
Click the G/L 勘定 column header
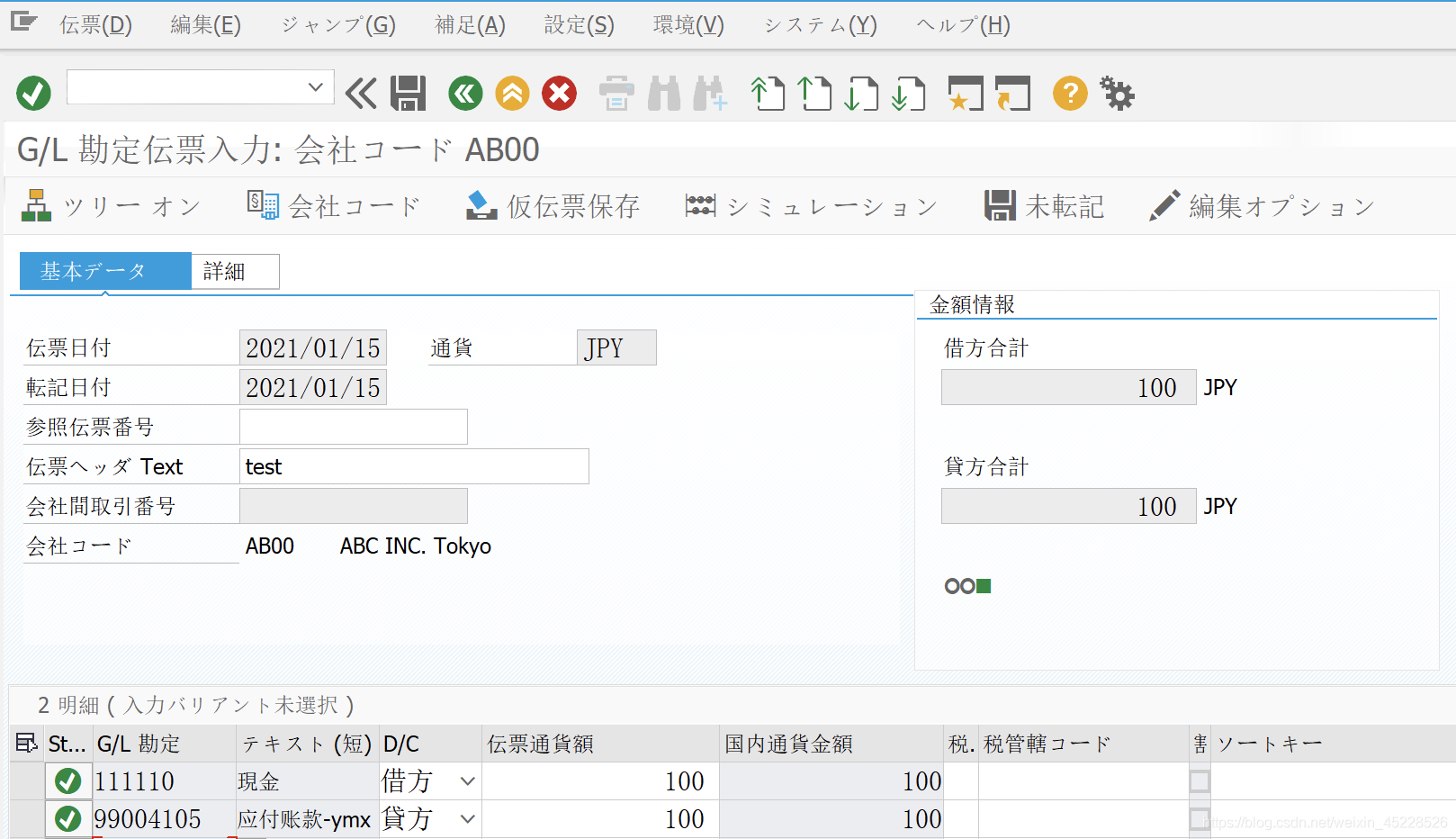pos(163,744)
